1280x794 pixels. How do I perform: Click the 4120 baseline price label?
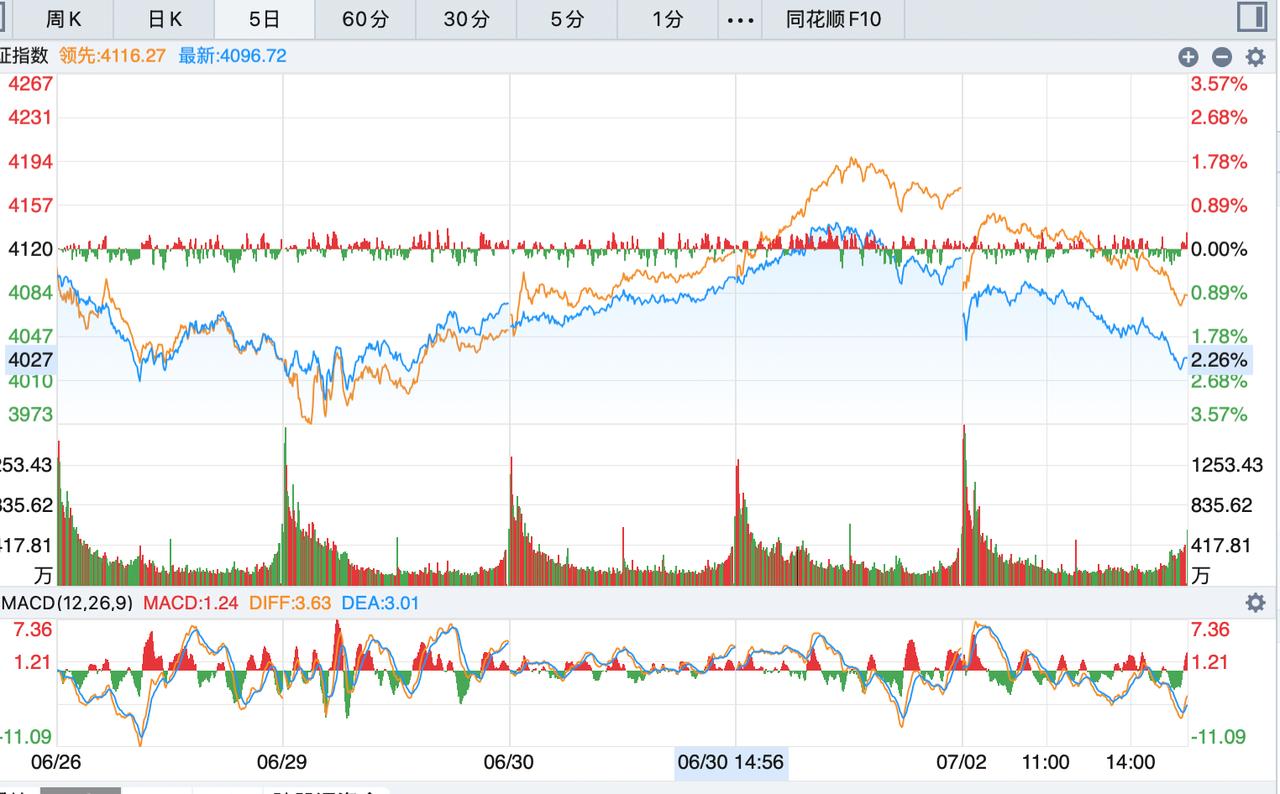(x=30, y=249)
